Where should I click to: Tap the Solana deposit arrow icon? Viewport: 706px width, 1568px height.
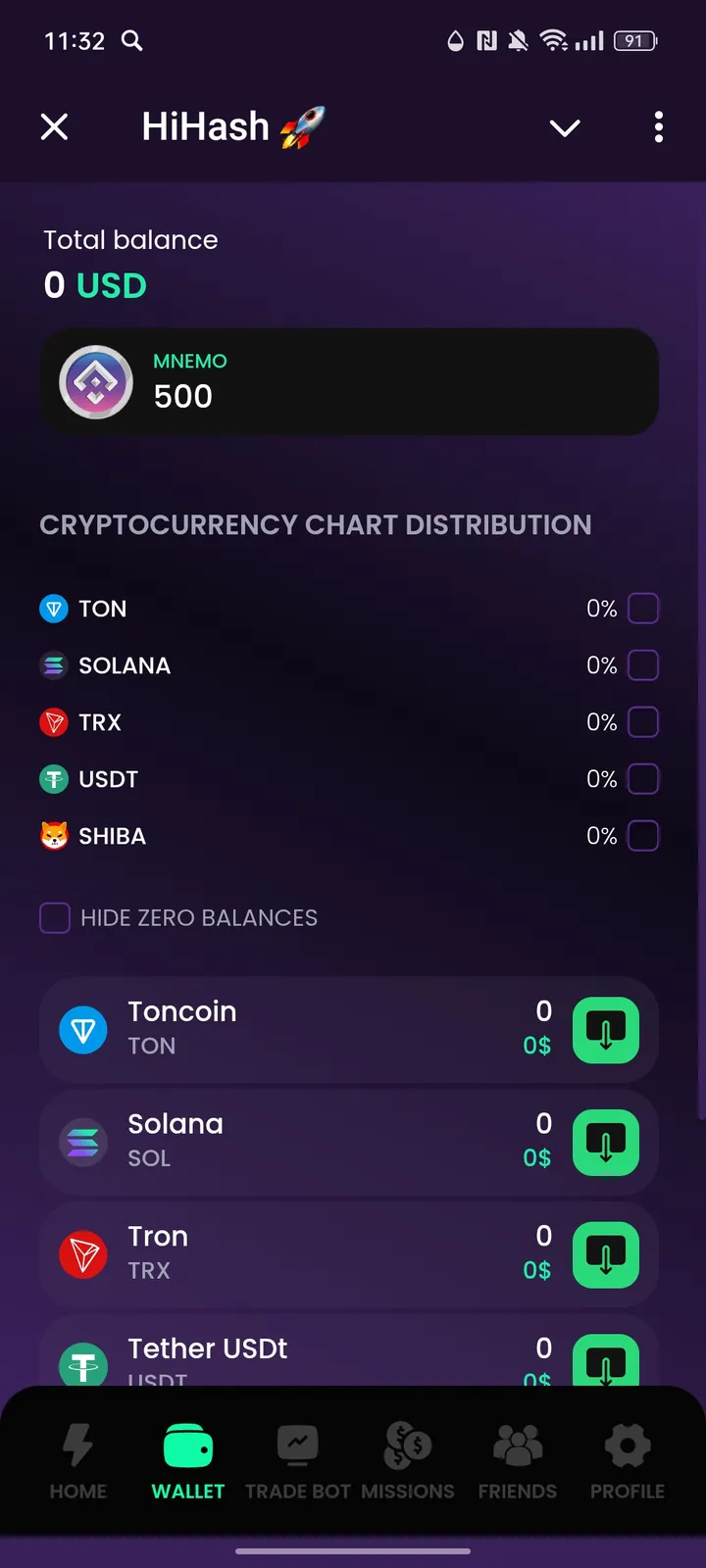coord(605,1143)
